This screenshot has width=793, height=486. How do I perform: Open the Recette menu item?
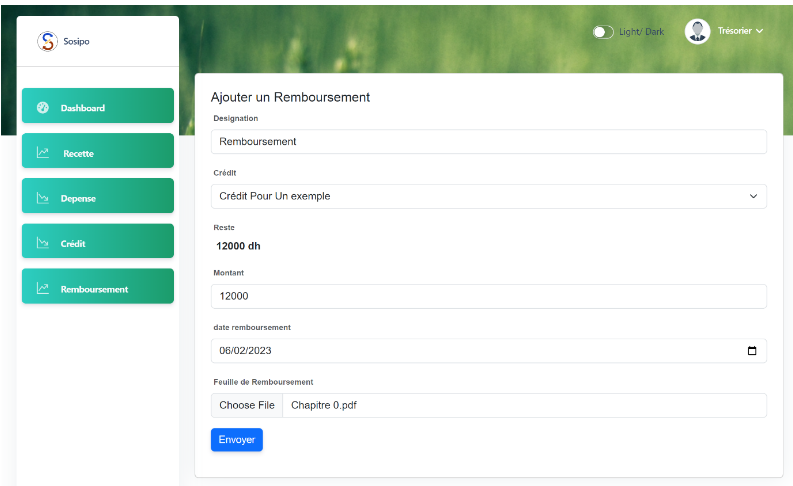[x=98, y=151]
